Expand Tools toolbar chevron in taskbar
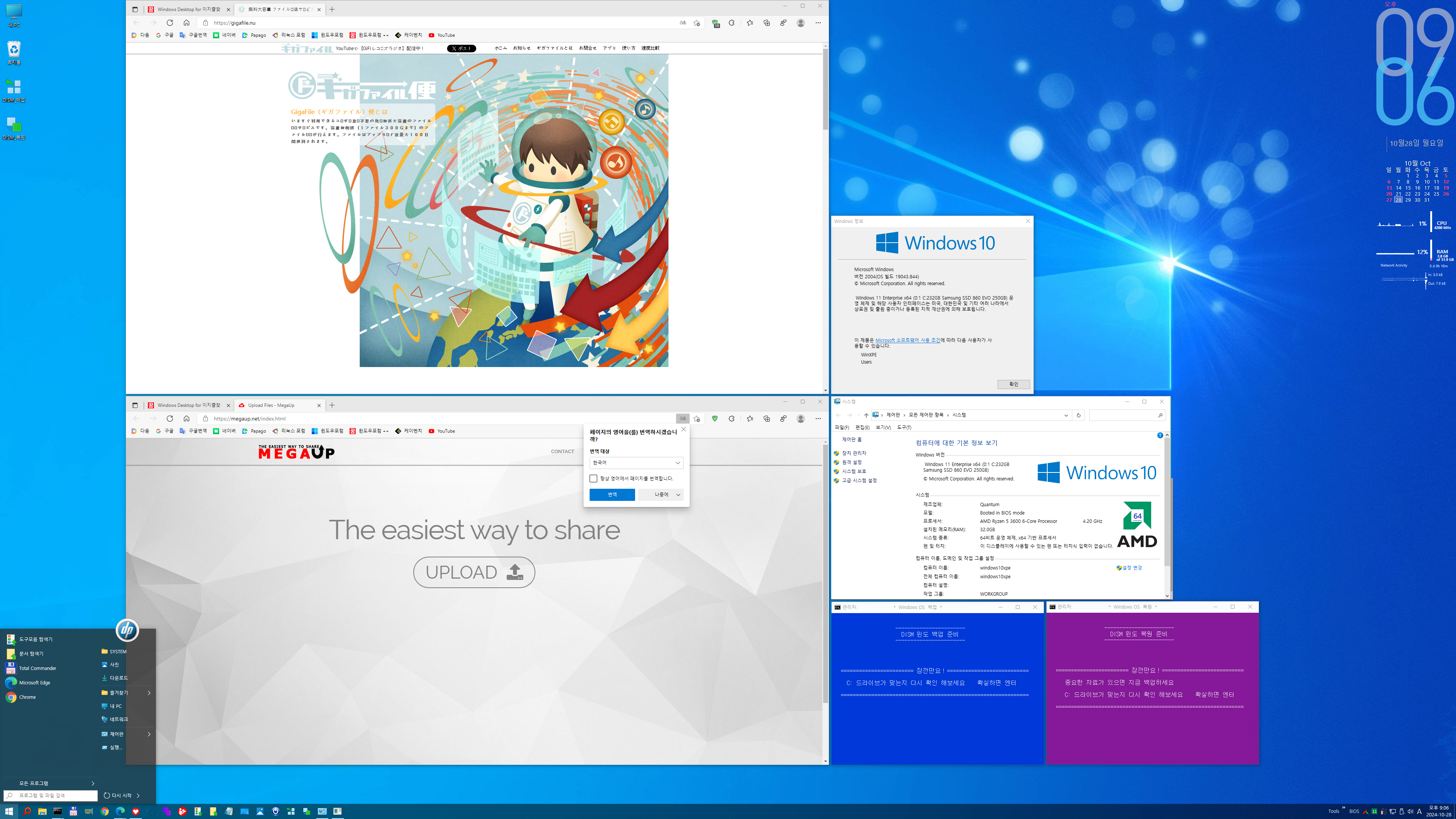The image size is (1456, 819). tap(1343, 808)
